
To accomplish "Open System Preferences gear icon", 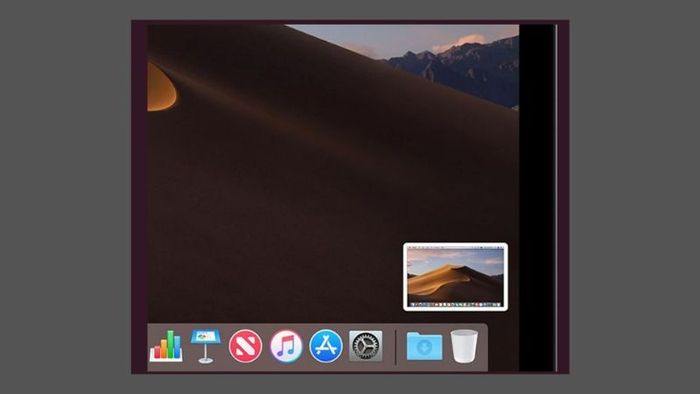I will [x=366, y=346].
